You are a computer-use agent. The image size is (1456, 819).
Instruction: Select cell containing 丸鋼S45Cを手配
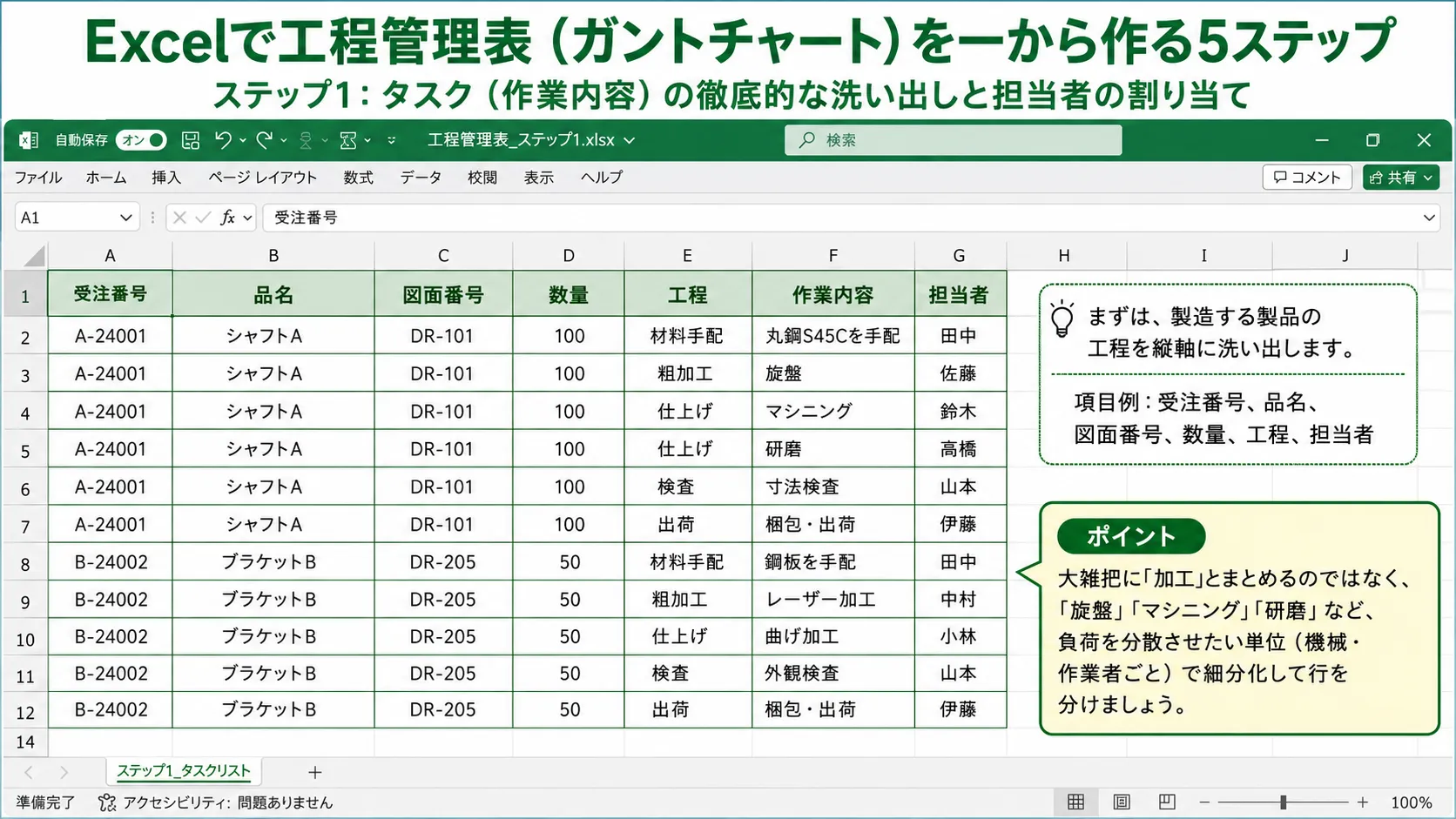[833, 336]
